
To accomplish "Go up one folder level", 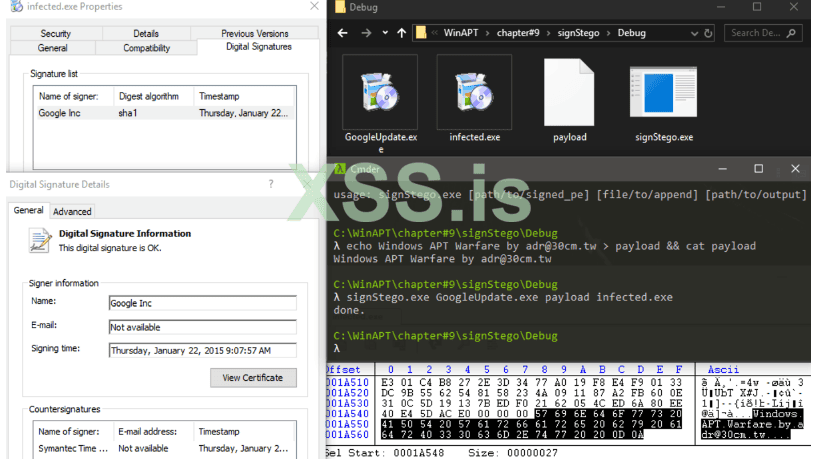I will coord(401,33).
